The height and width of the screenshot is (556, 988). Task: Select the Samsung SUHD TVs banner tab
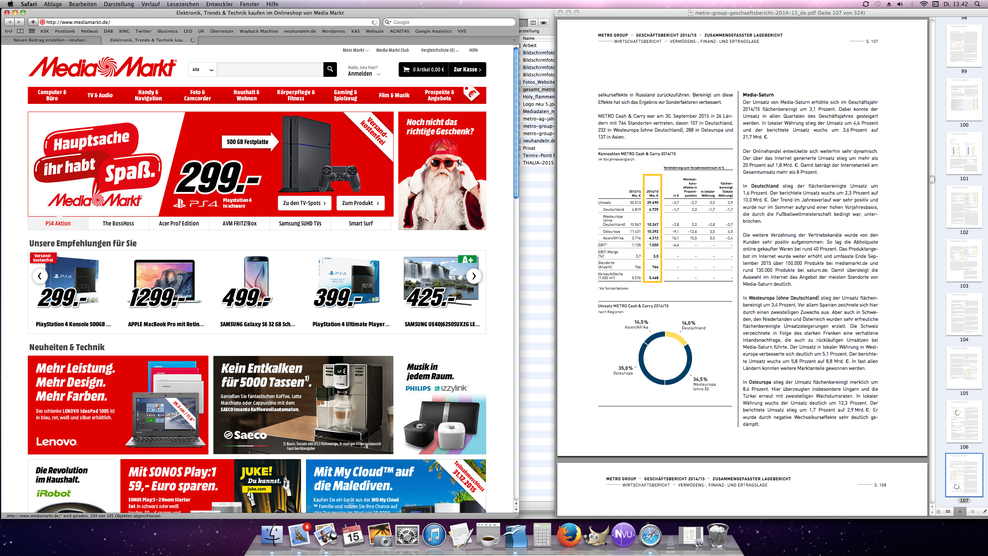[300, 223]
